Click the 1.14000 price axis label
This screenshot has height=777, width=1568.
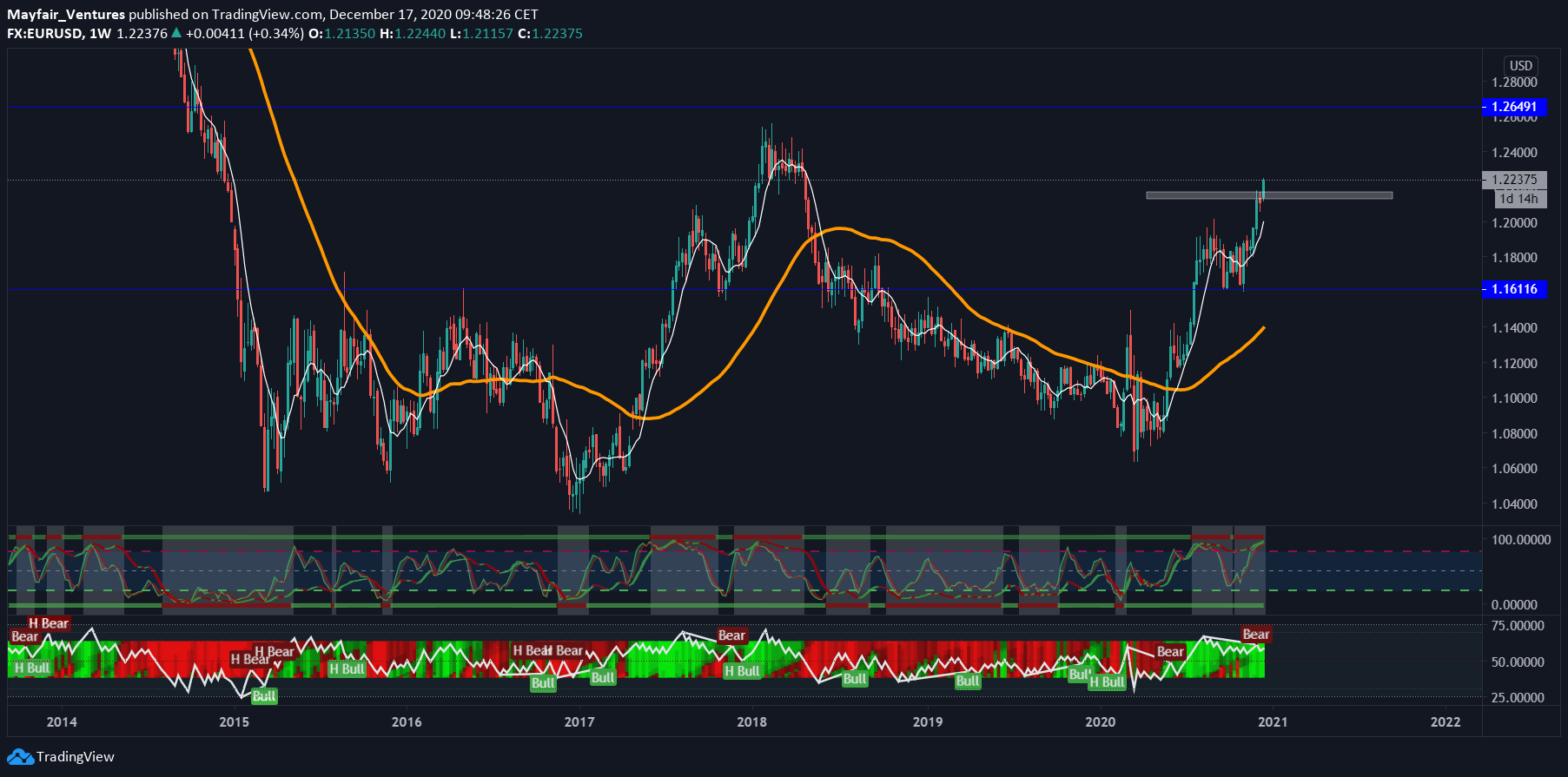point(1514,328)
